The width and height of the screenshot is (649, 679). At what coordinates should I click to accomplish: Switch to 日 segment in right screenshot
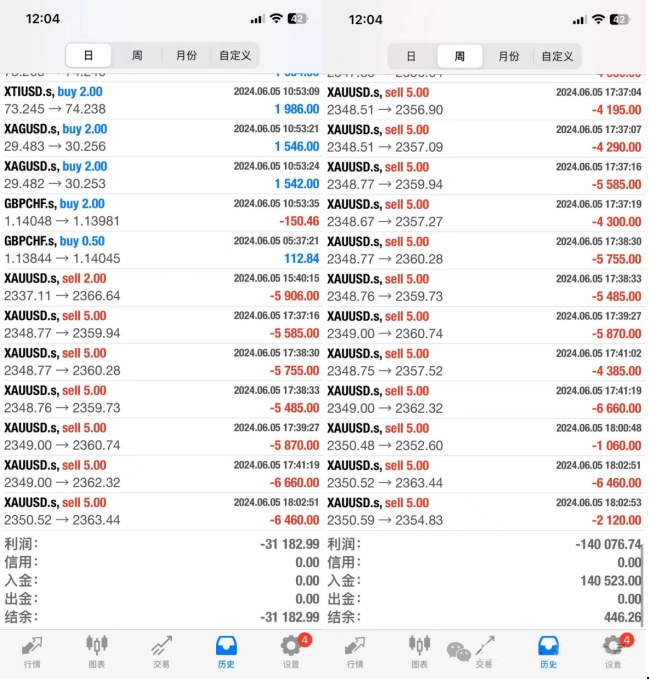coord(411,56)
